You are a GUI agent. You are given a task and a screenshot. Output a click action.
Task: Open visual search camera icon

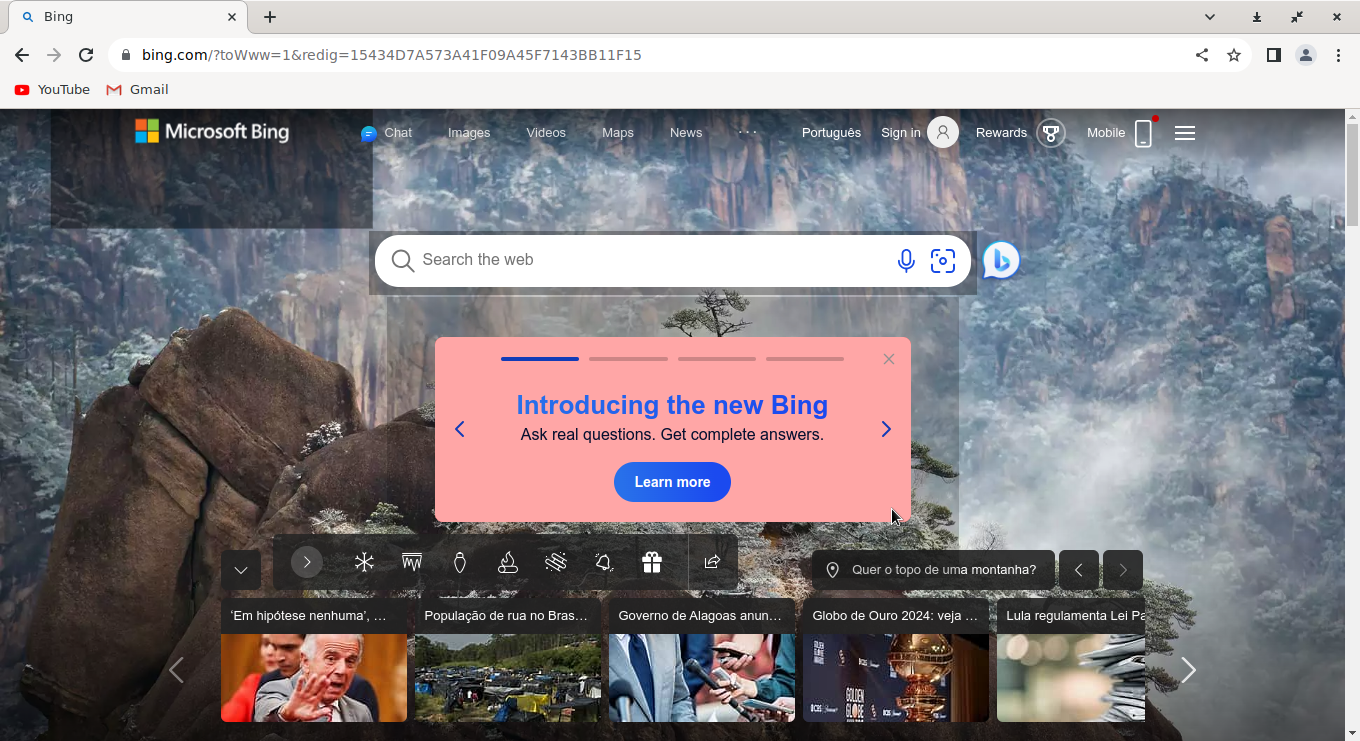943,261
